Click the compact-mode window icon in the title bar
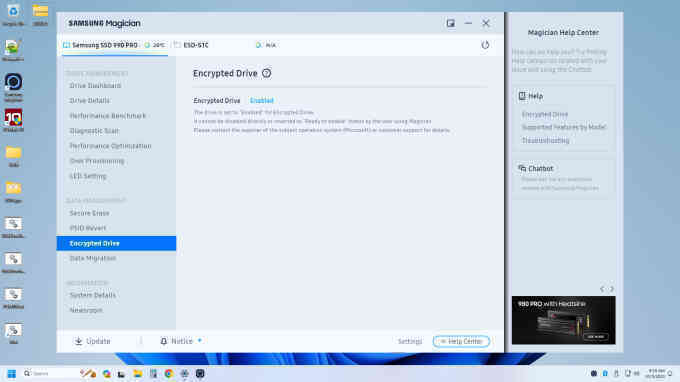Viewport: 680px width, 382px height. pos(451,23)
